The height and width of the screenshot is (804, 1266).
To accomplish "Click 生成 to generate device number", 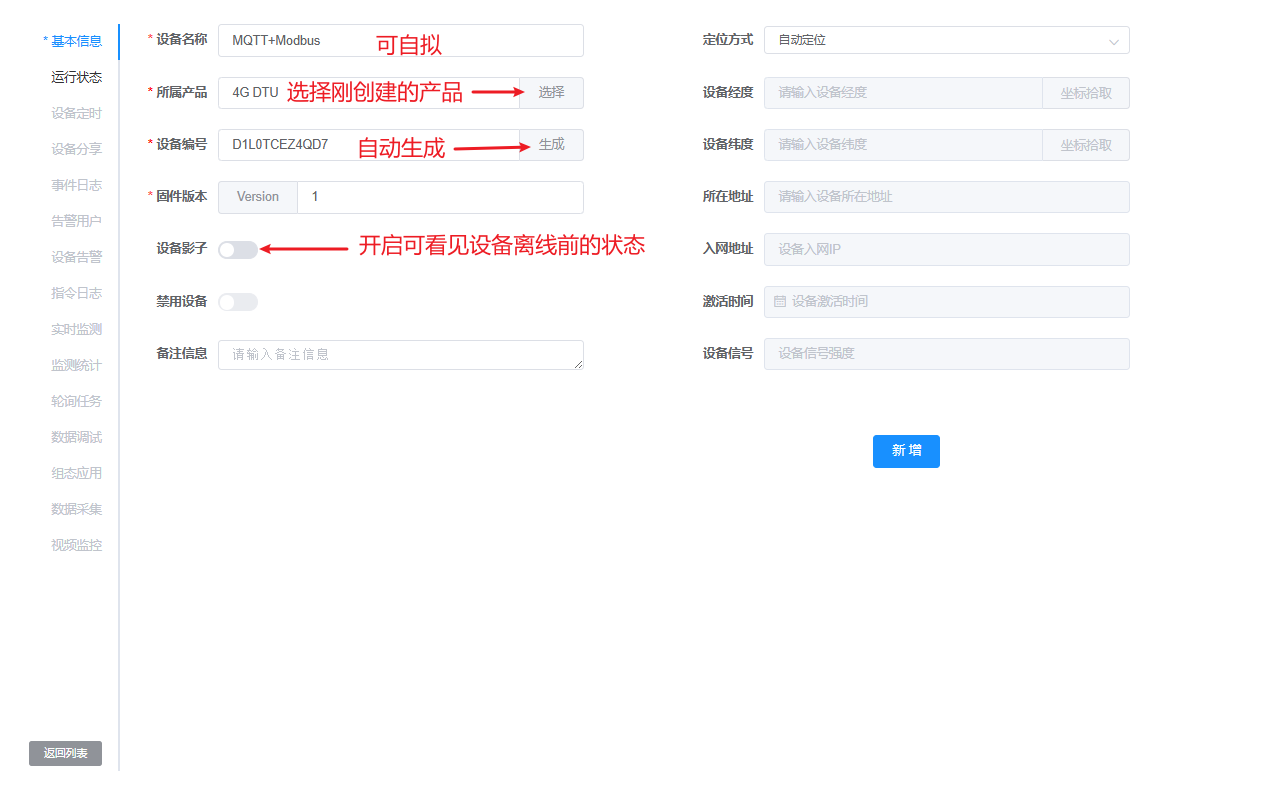I will point(551,145).
